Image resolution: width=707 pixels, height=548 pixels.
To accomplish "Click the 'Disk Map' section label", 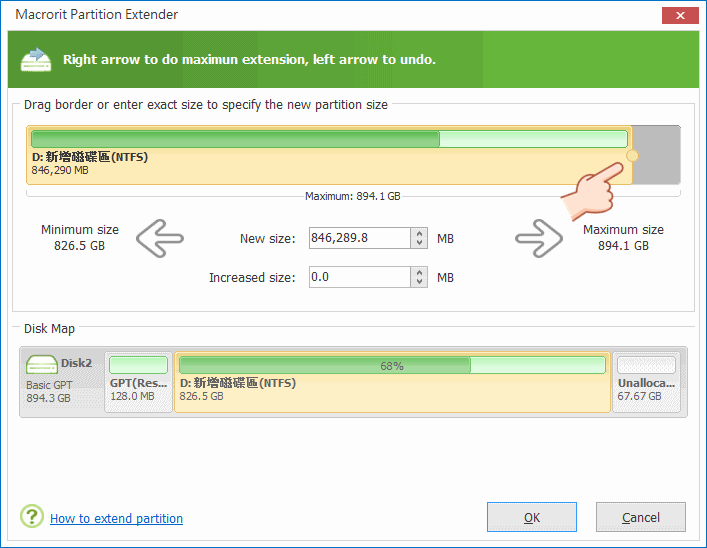I will (49, 328).
